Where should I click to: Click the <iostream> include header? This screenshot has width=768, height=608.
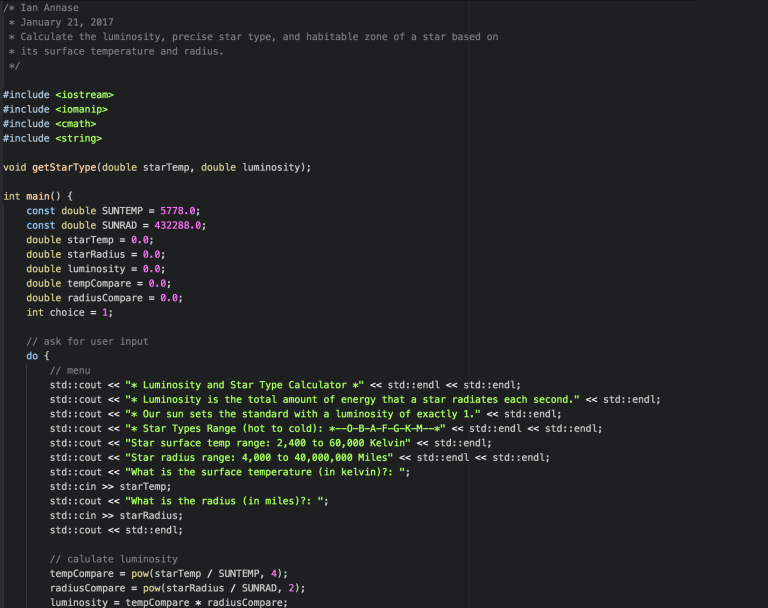pos(84,95)
